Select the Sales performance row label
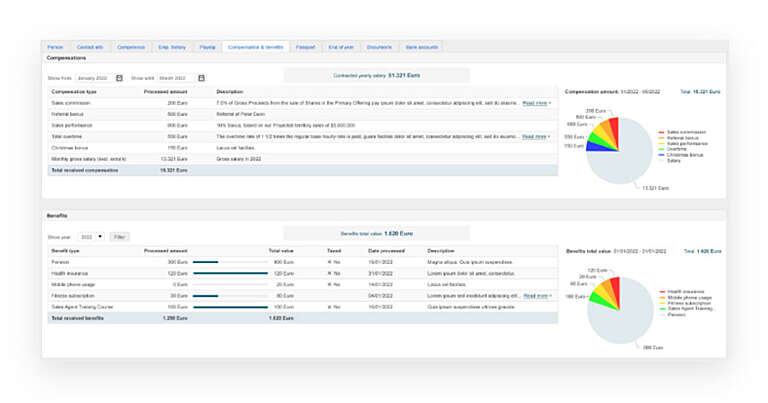This screenshot has height=403, width=768. tap(72, 125)
